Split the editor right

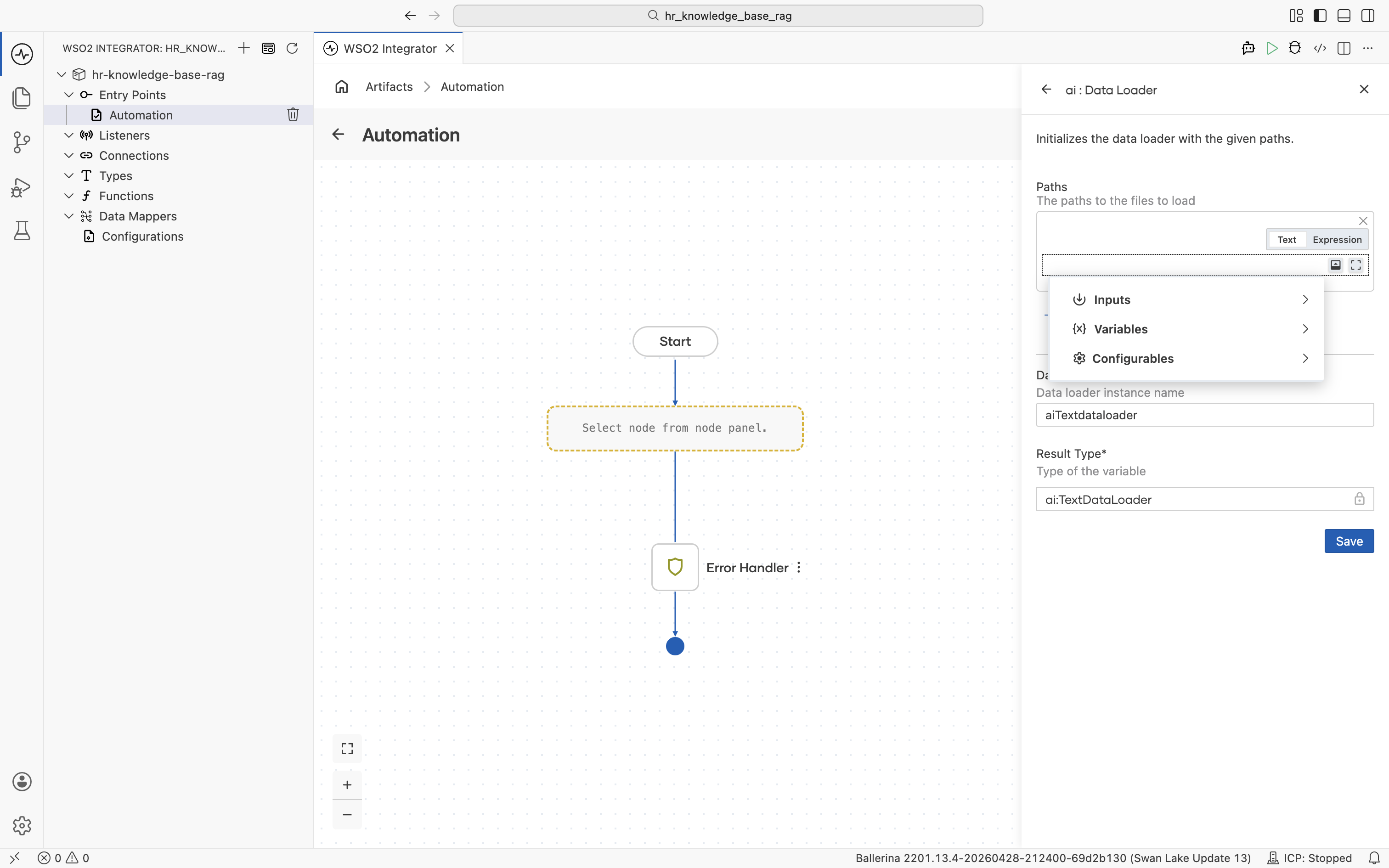(1344, 48)
